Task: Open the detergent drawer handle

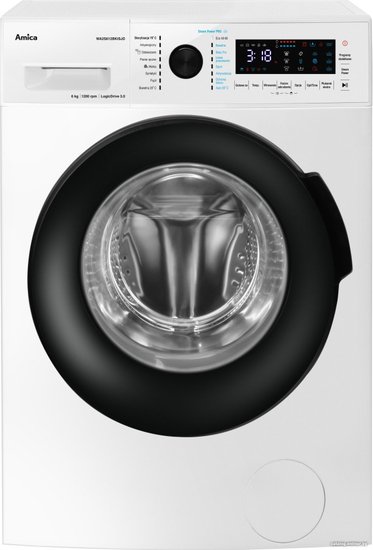Action: 67,78
